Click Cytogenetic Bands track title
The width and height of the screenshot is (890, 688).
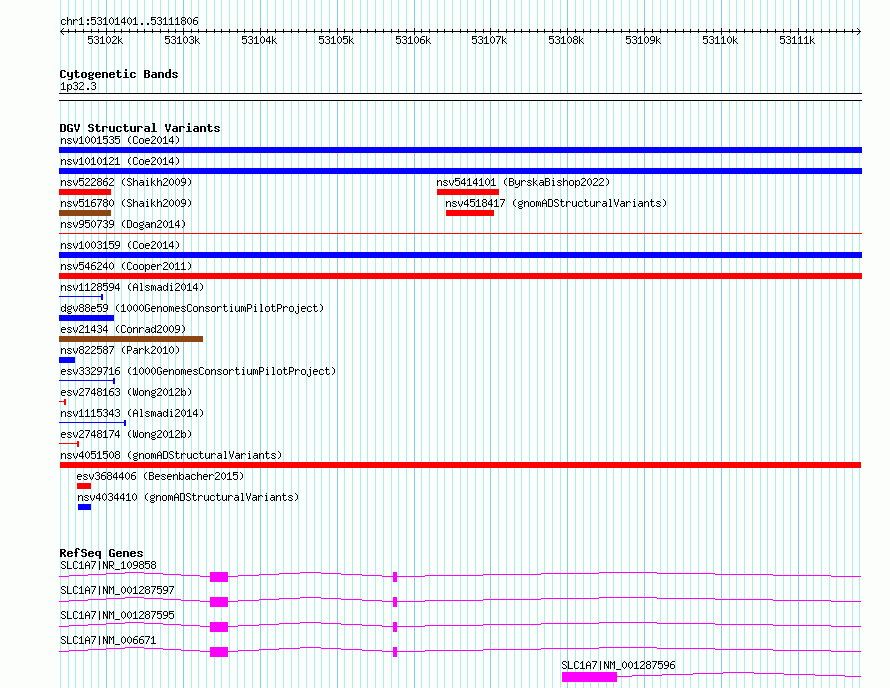[119, 74]
